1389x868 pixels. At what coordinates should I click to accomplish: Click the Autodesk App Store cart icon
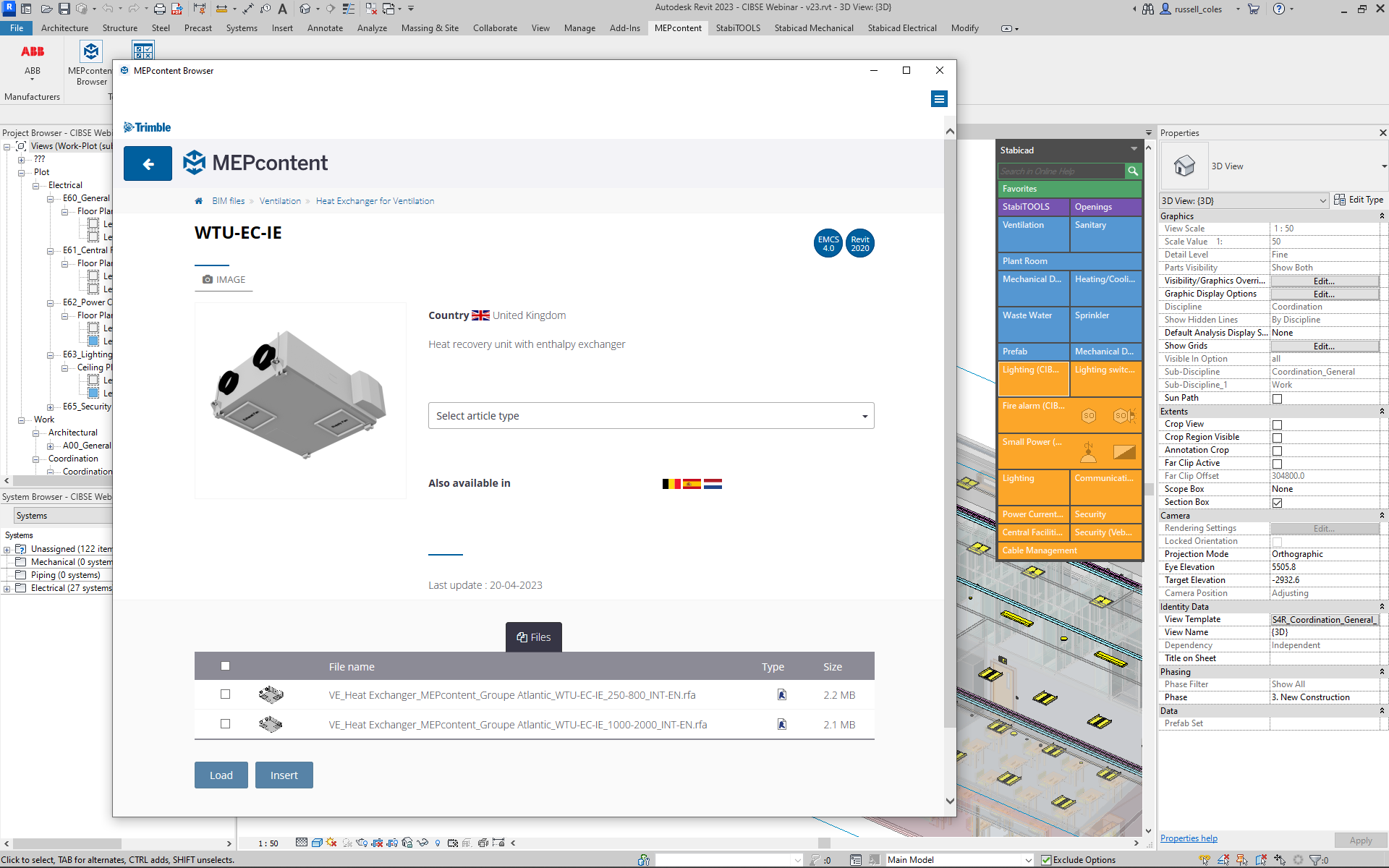click(x=1254, y=9)
